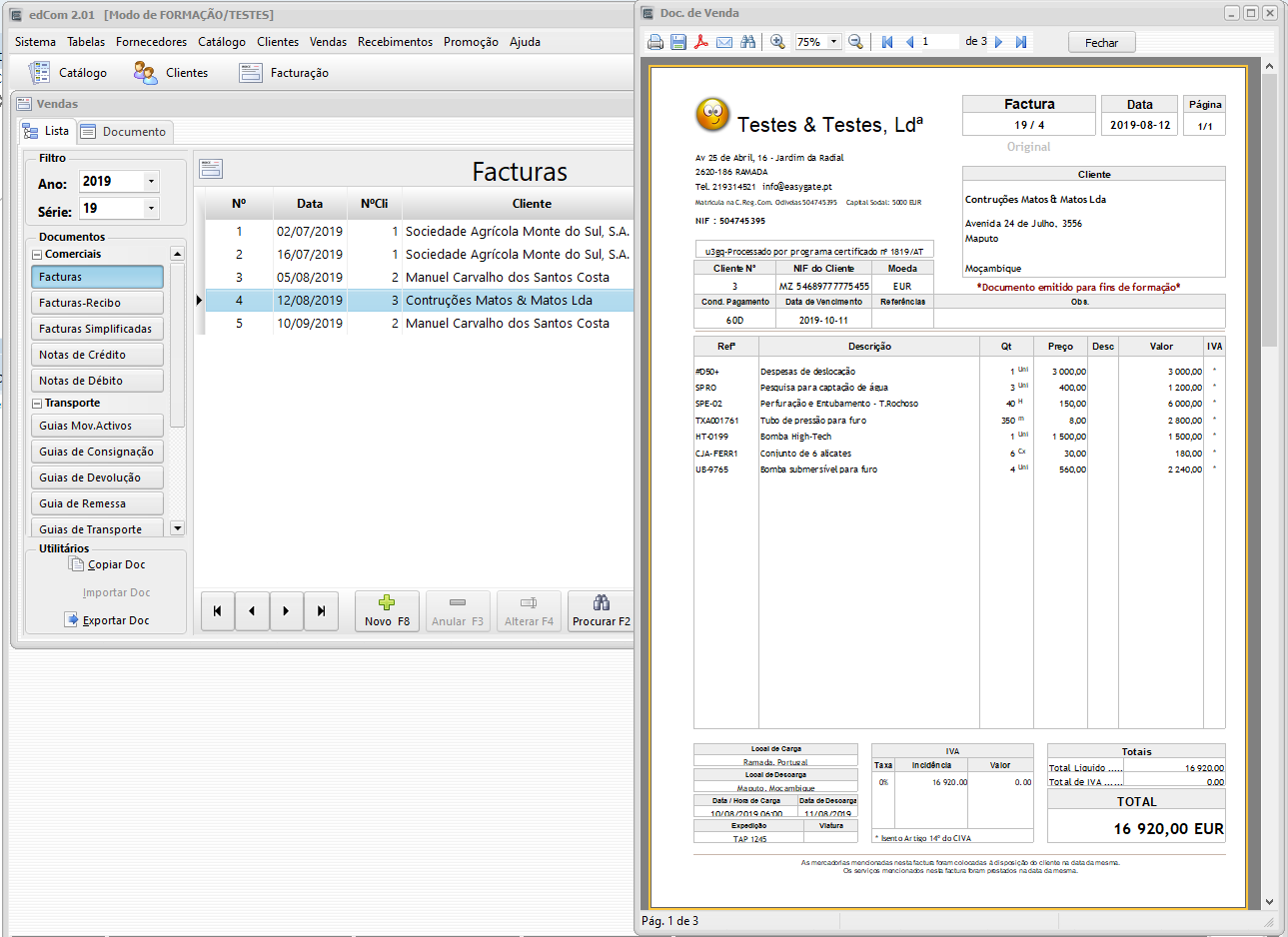Switch to the Documento tab
Image resolution: width=1288 pixels, height=937 pixels.
coord(125,132)
